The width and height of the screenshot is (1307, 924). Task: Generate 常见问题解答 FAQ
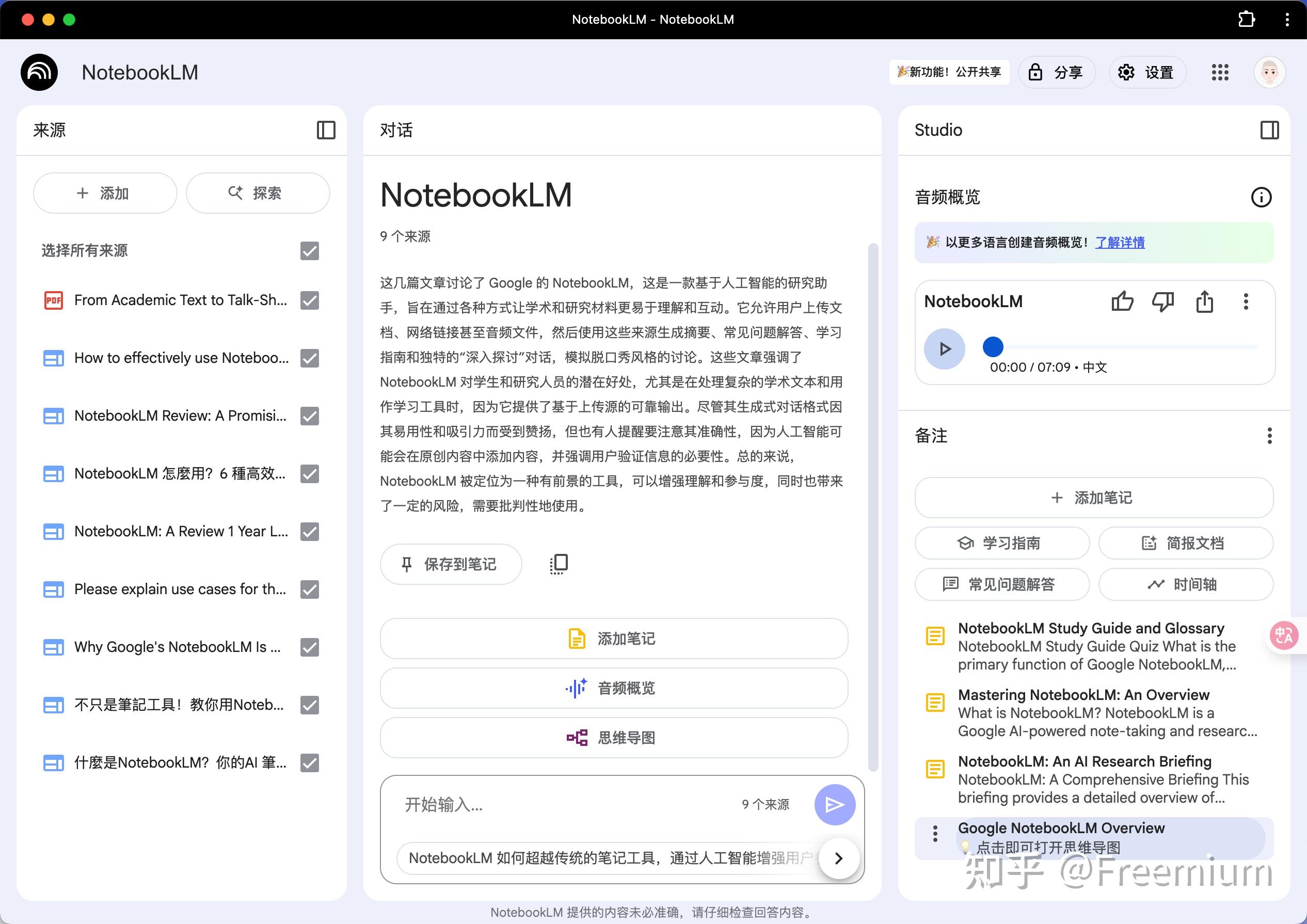click(x=1002, y=584)
